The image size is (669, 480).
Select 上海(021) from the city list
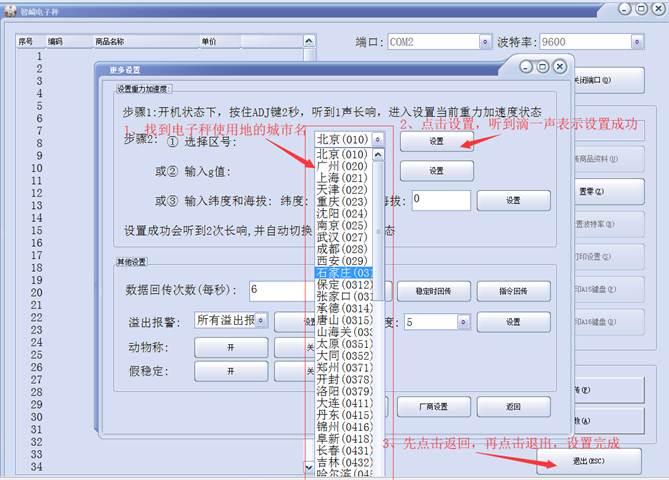point(343,178)
